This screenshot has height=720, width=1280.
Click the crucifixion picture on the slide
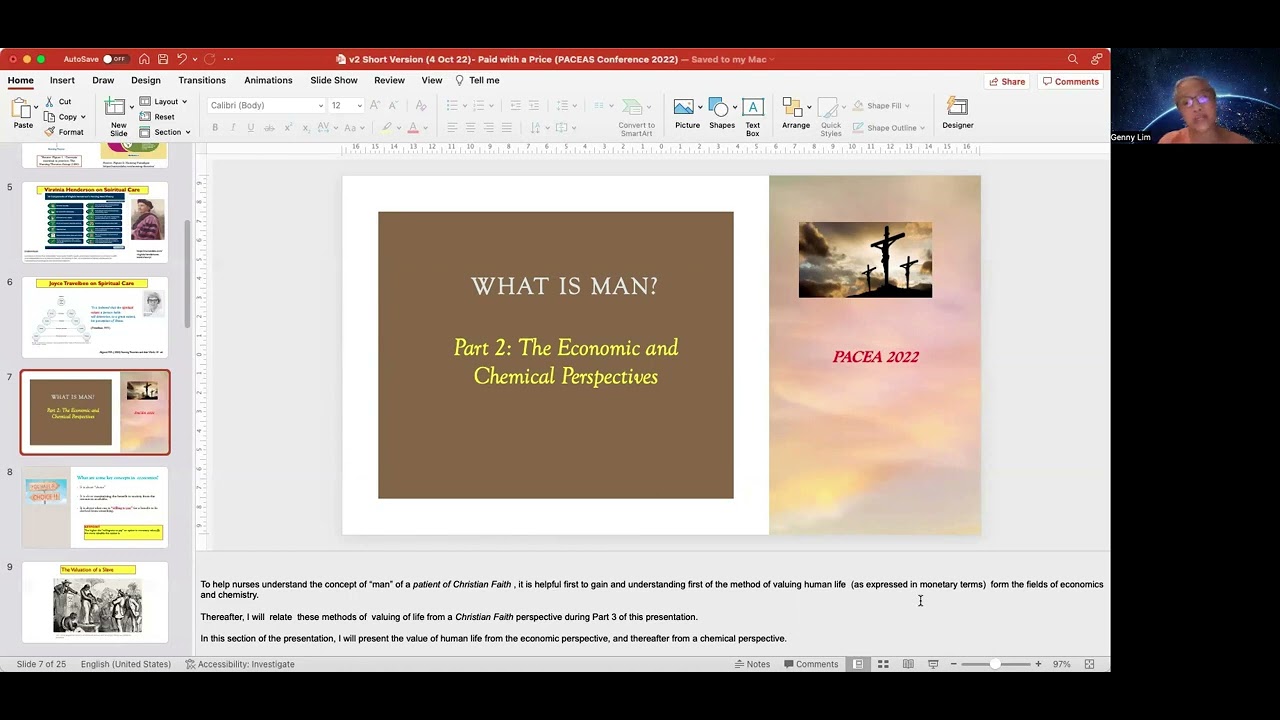click(865, 260)
